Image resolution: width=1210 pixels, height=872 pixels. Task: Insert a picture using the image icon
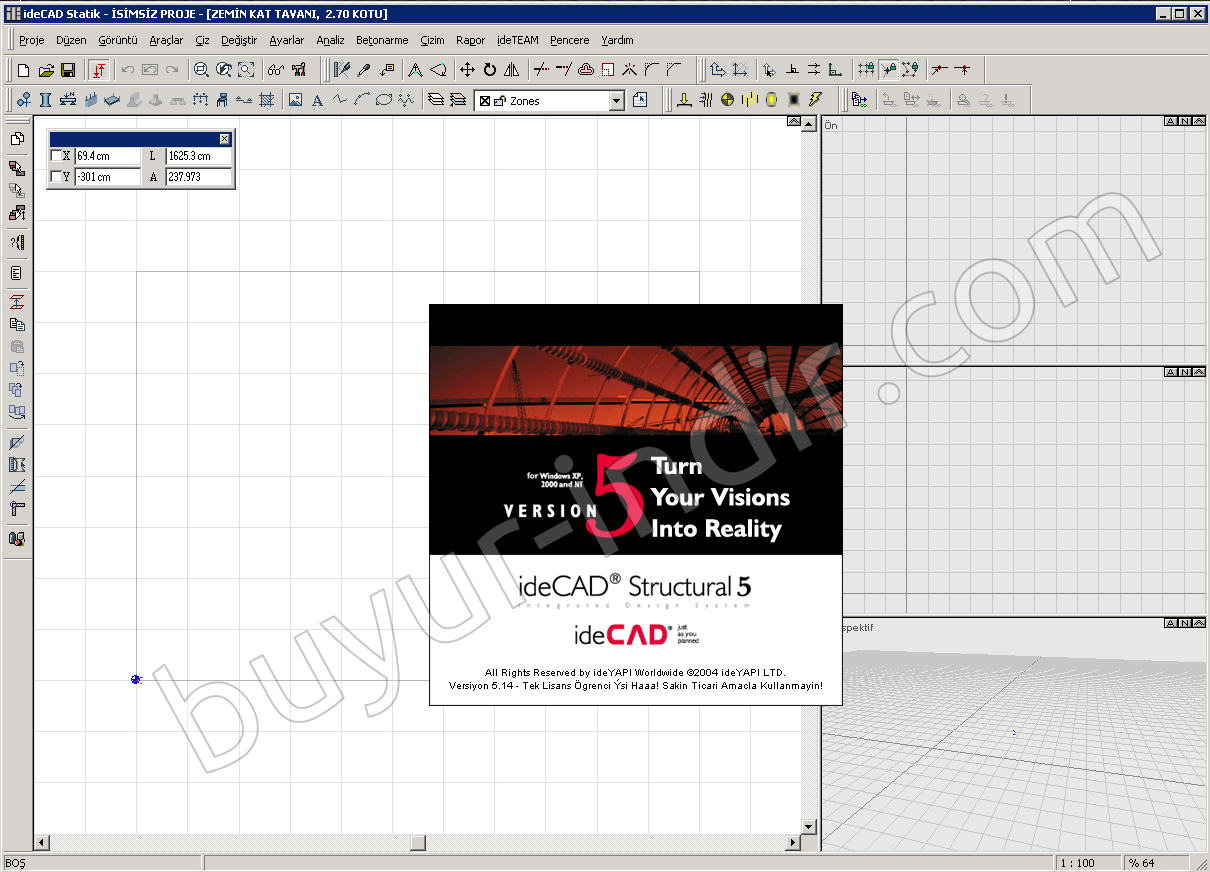[x=295, y=100]
